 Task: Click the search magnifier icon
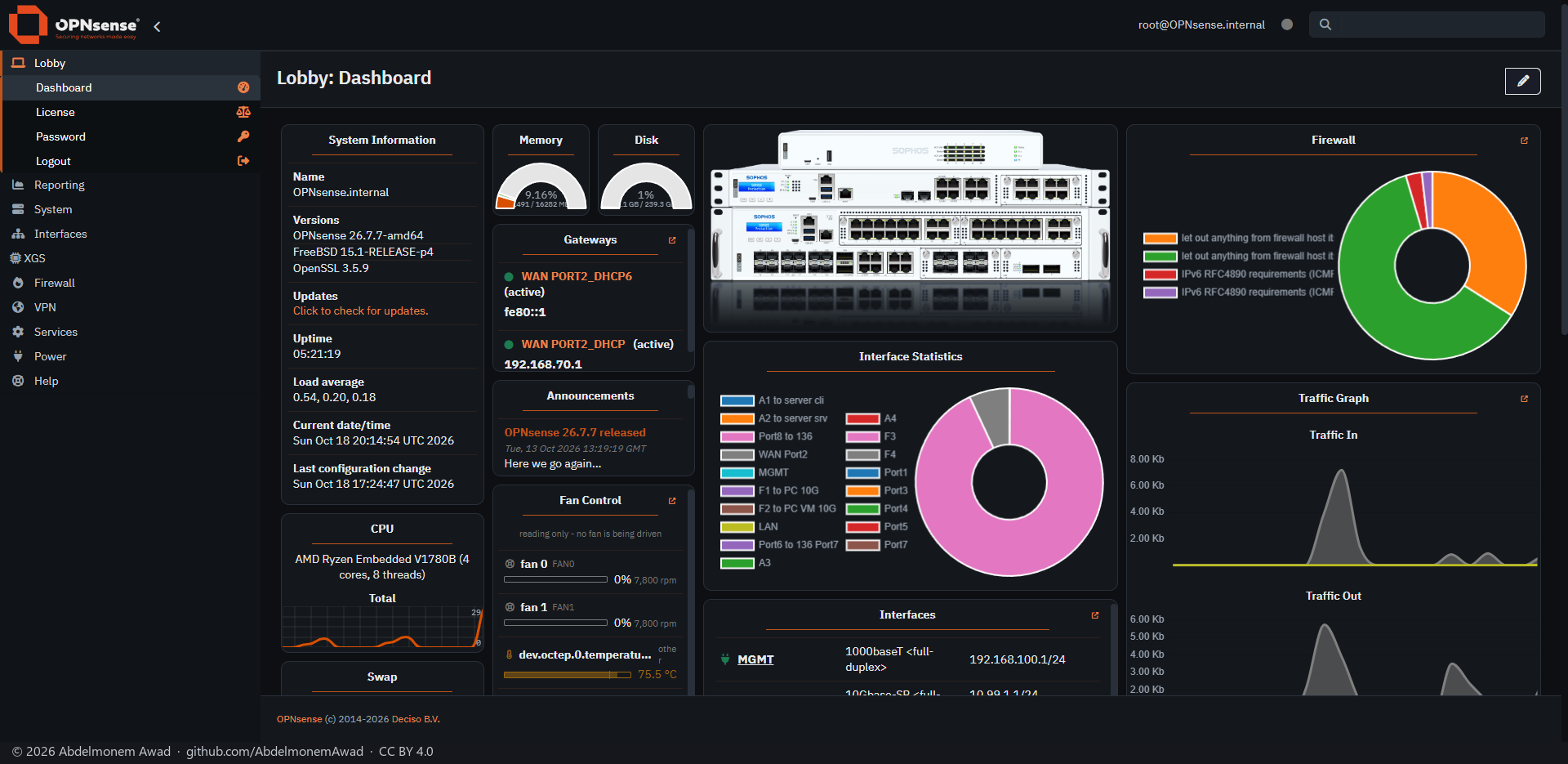click(x=1325, y=25)
